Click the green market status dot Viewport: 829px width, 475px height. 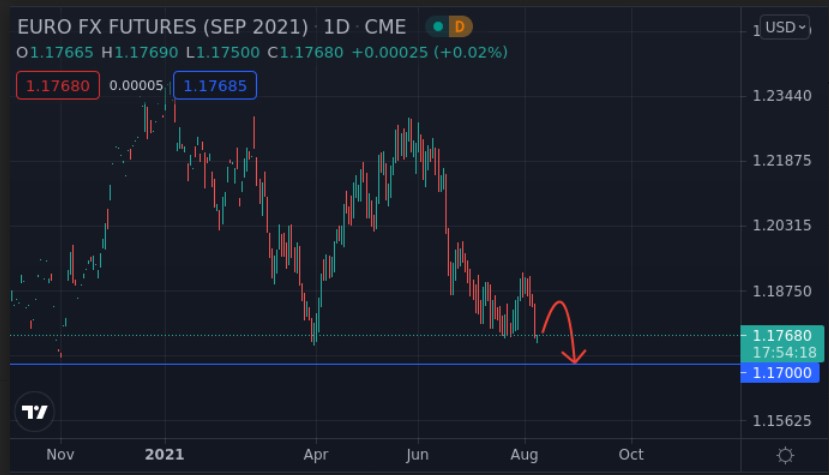coord(437,25)
